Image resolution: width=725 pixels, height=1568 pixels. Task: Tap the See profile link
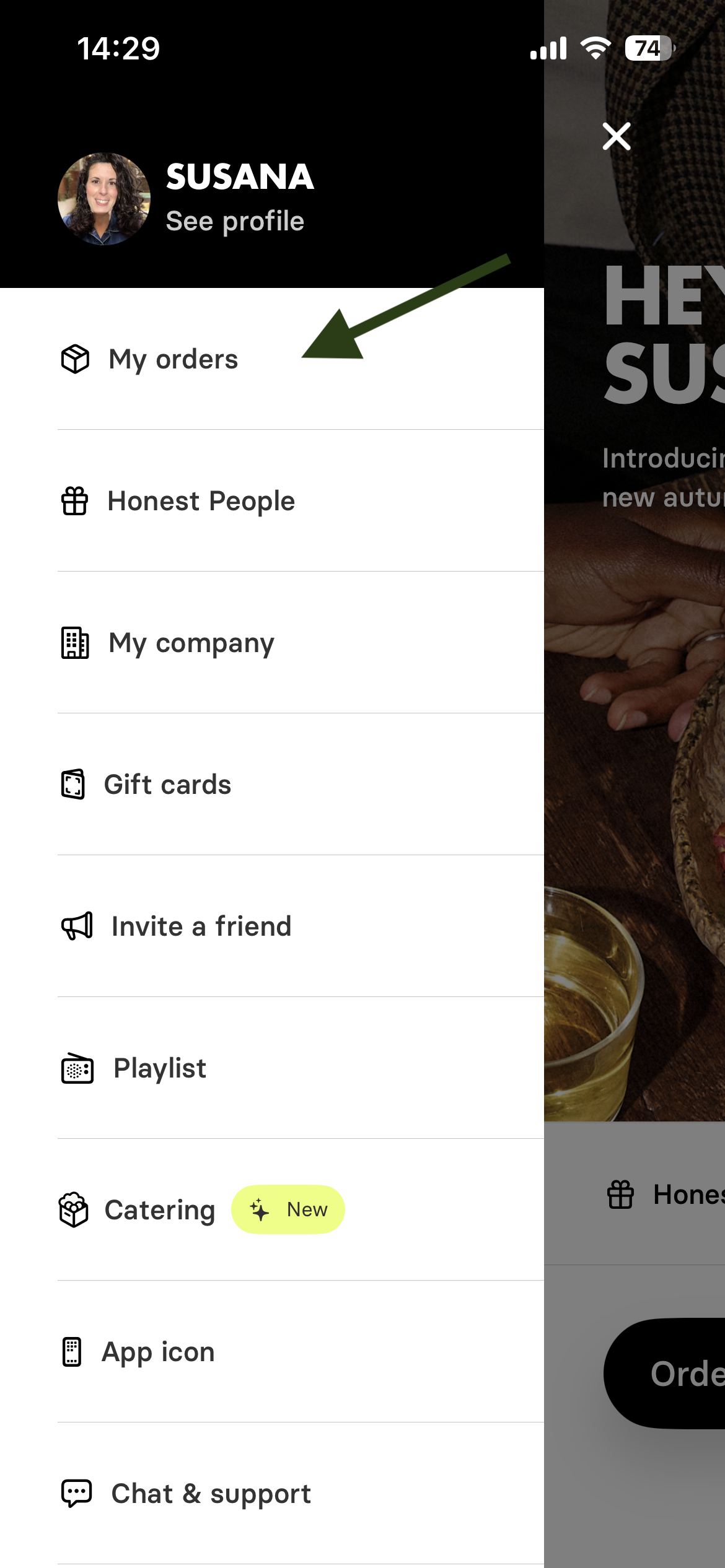[x=235, y=221]
